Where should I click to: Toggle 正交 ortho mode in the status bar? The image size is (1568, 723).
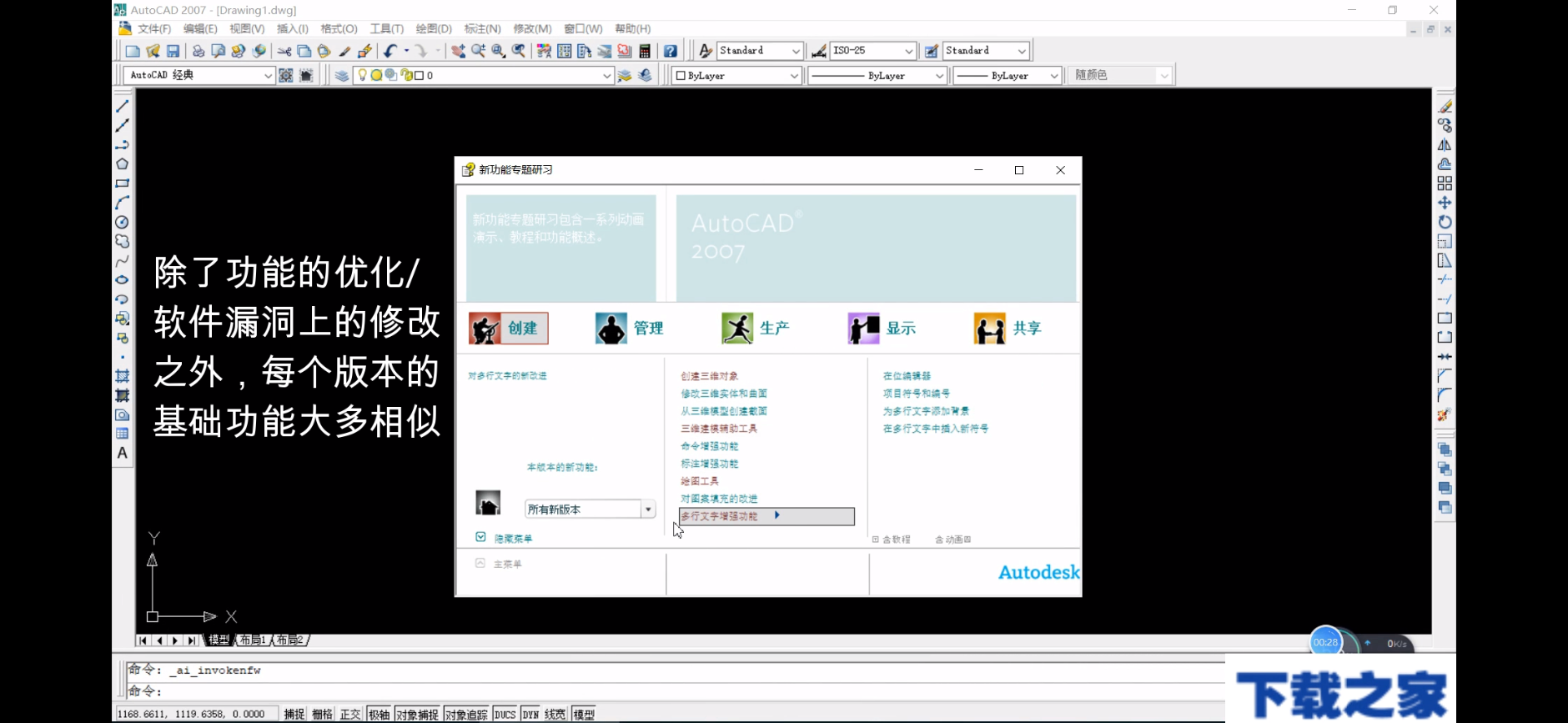pyautogui.click(x=350, y=714)
